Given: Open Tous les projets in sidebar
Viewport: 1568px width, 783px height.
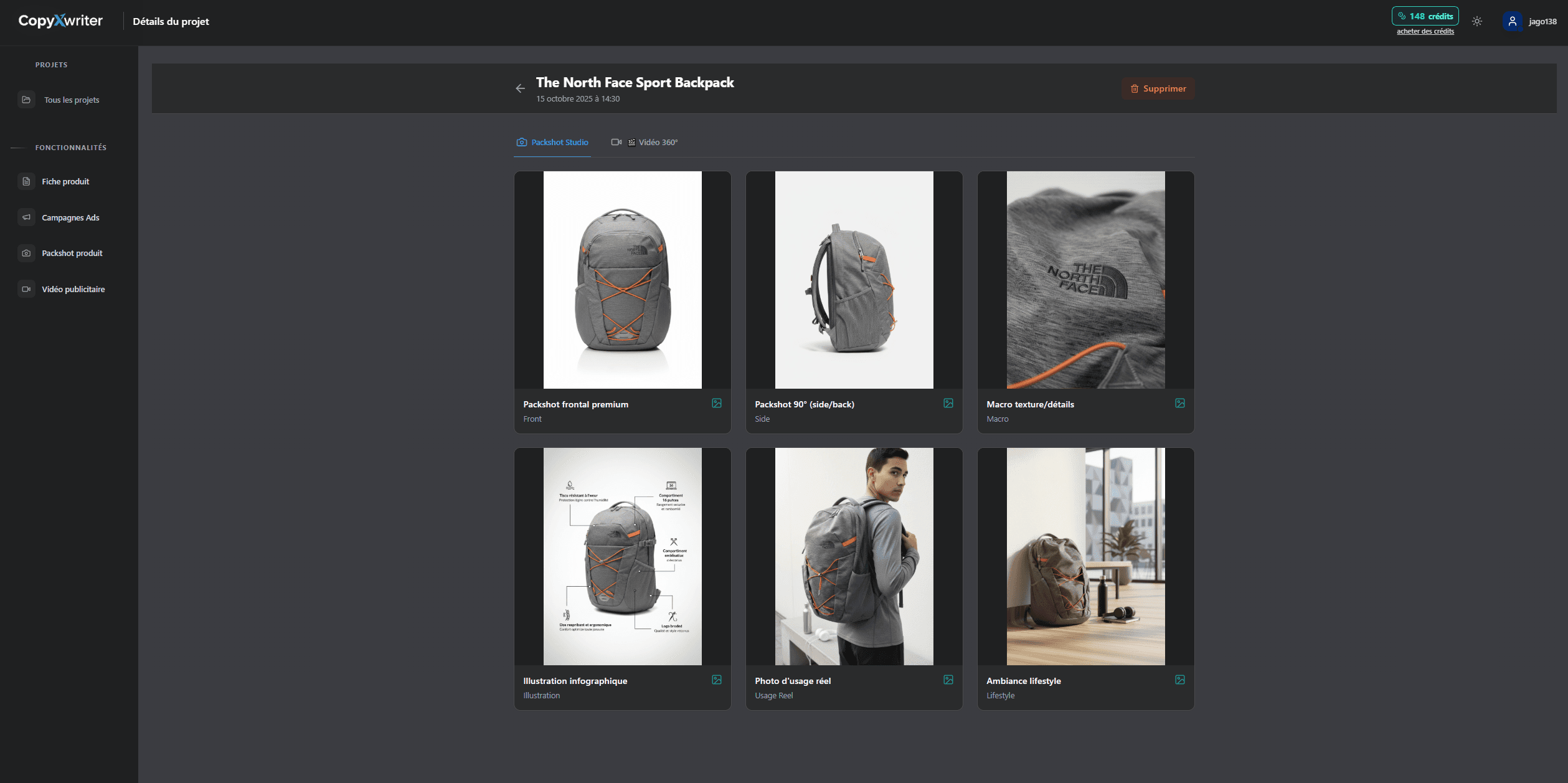Looking at the screenshot, I should click(x=71, y=100).
